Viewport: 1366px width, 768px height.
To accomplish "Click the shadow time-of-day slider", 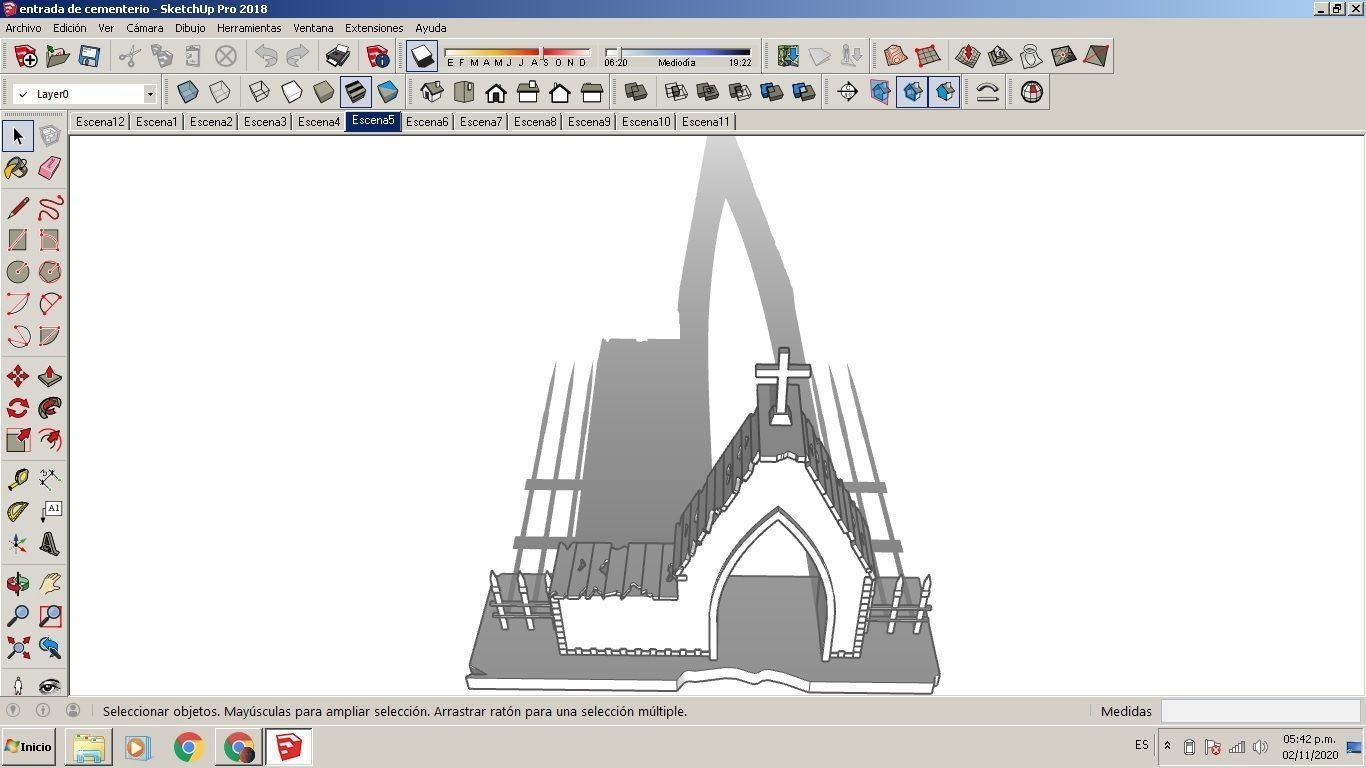I will 678,52.
